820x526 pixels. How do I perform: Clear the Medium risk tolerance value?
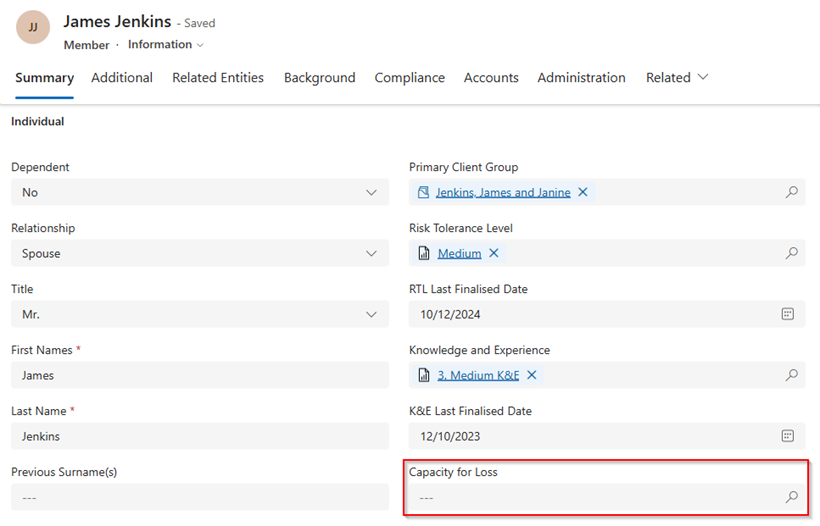click(494, 253)
